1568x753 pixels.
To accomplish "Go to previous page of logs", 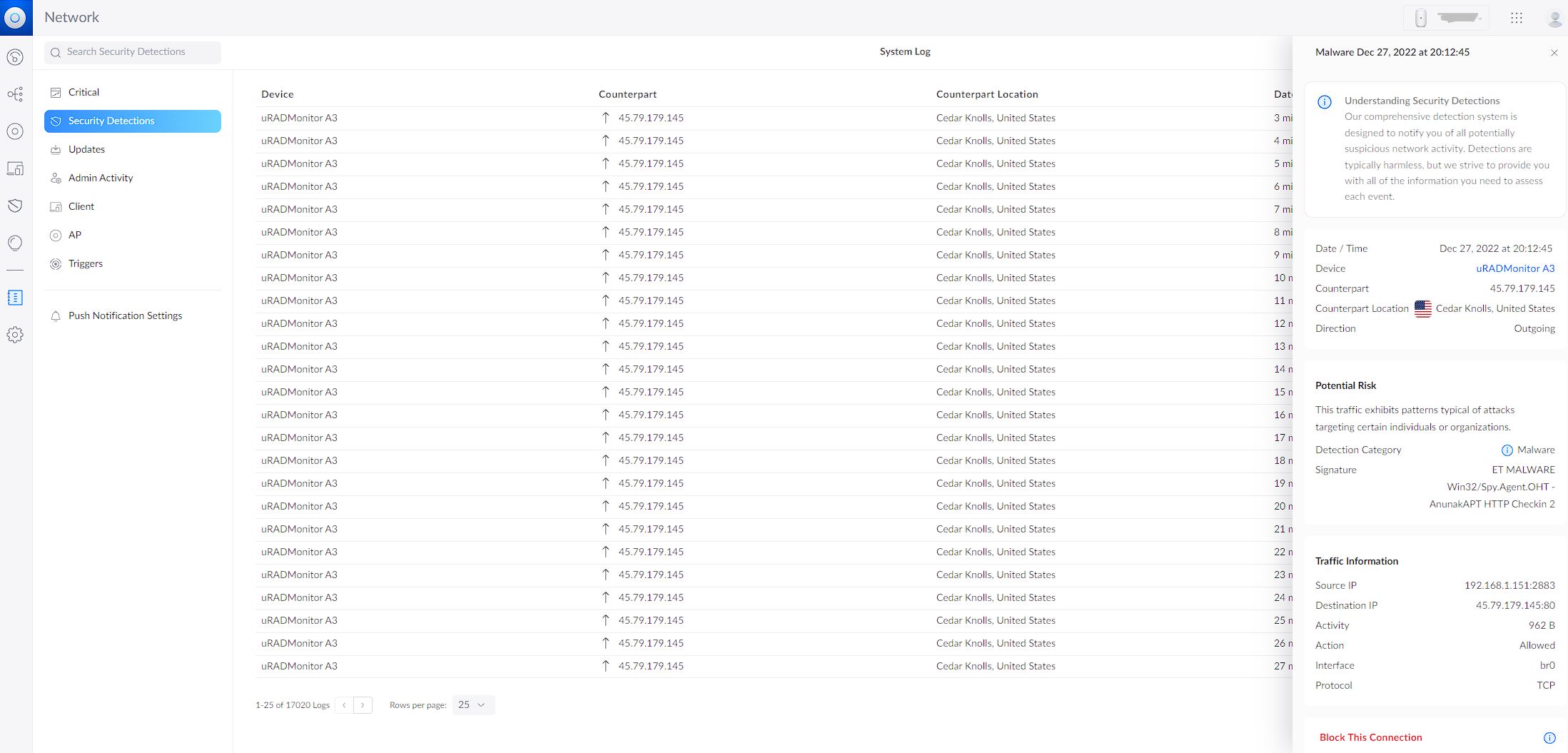I will (344, 705).
